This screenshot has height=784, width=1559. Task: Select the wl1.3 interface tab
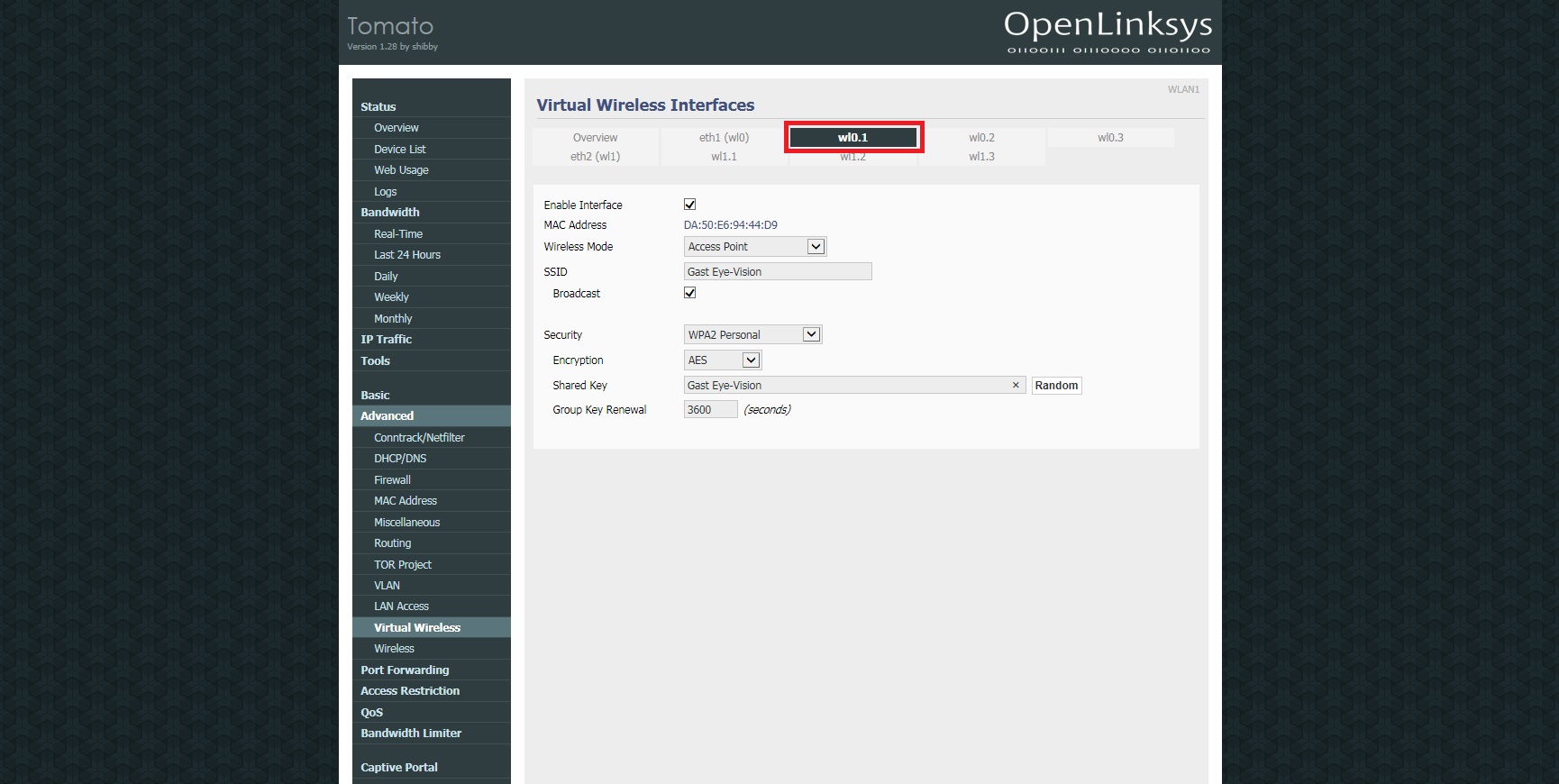981,157
